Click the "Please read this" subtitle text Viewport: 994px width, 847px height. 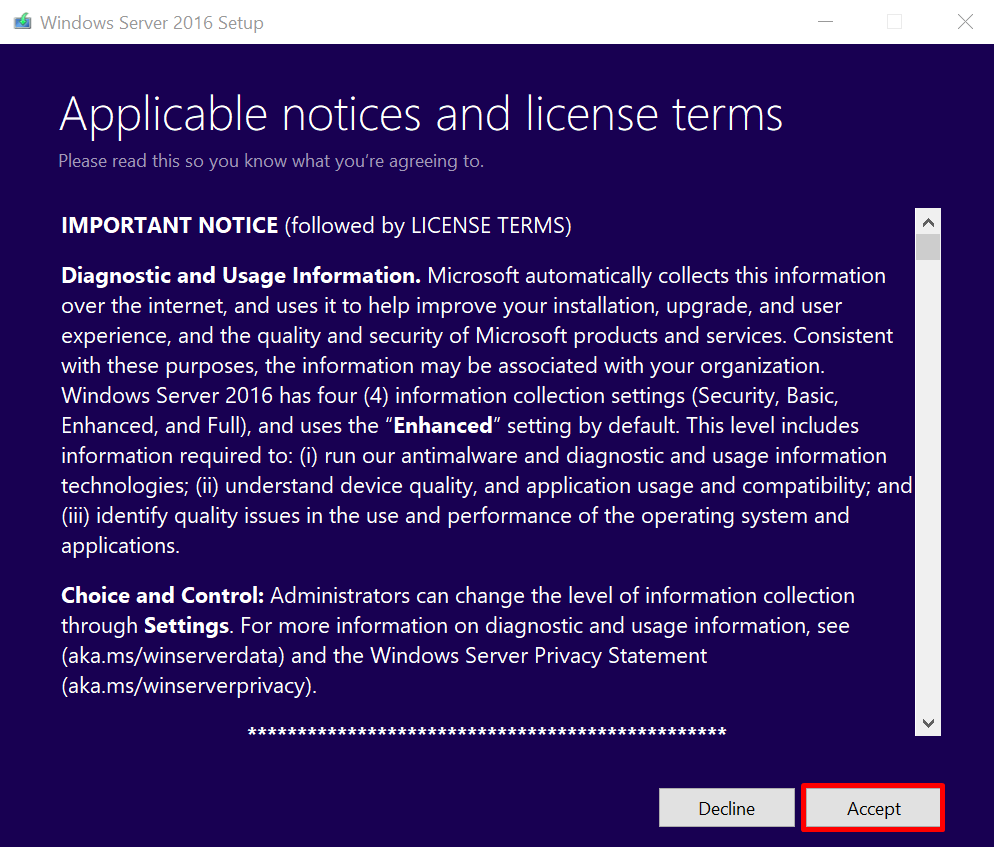click(x=271, y=161)
